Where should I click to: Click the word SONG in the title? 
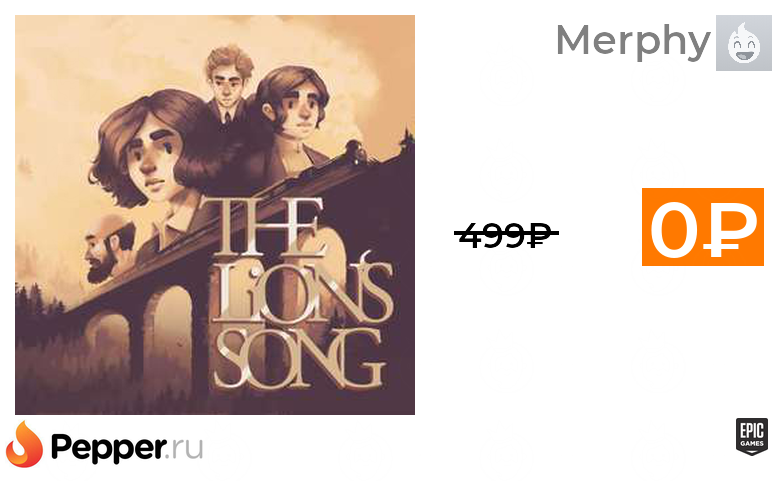(x=299, y=358)
